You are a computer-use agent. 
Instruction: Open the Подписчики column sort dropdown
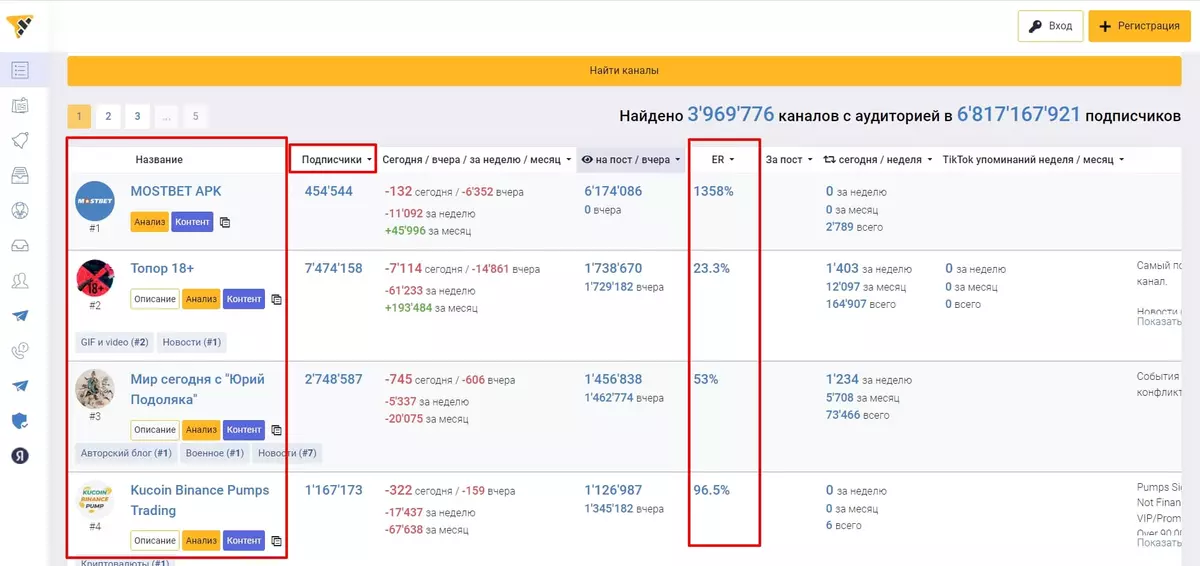(336, 159)
